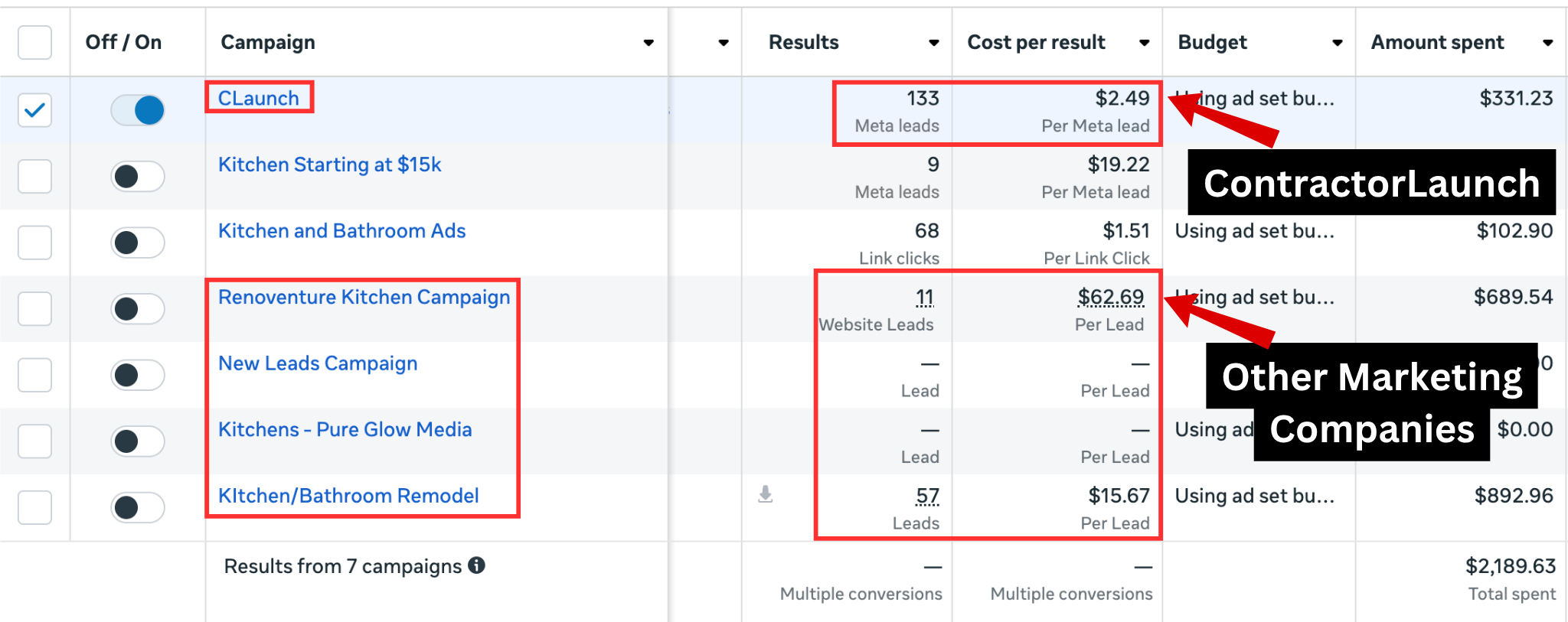The image size is (1568, 622).
Task: Open Cost per result column dropdown
Action: [1144, 43]
